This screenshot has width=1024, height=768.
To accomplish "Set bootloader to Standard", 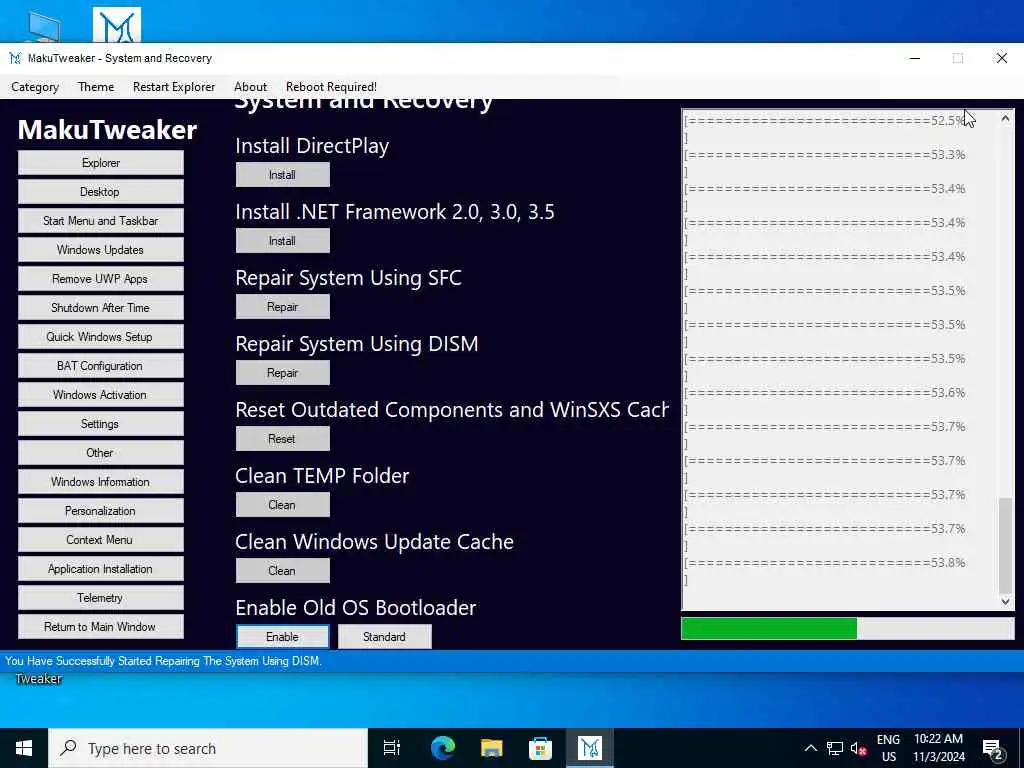I will [x=385, y=637].
